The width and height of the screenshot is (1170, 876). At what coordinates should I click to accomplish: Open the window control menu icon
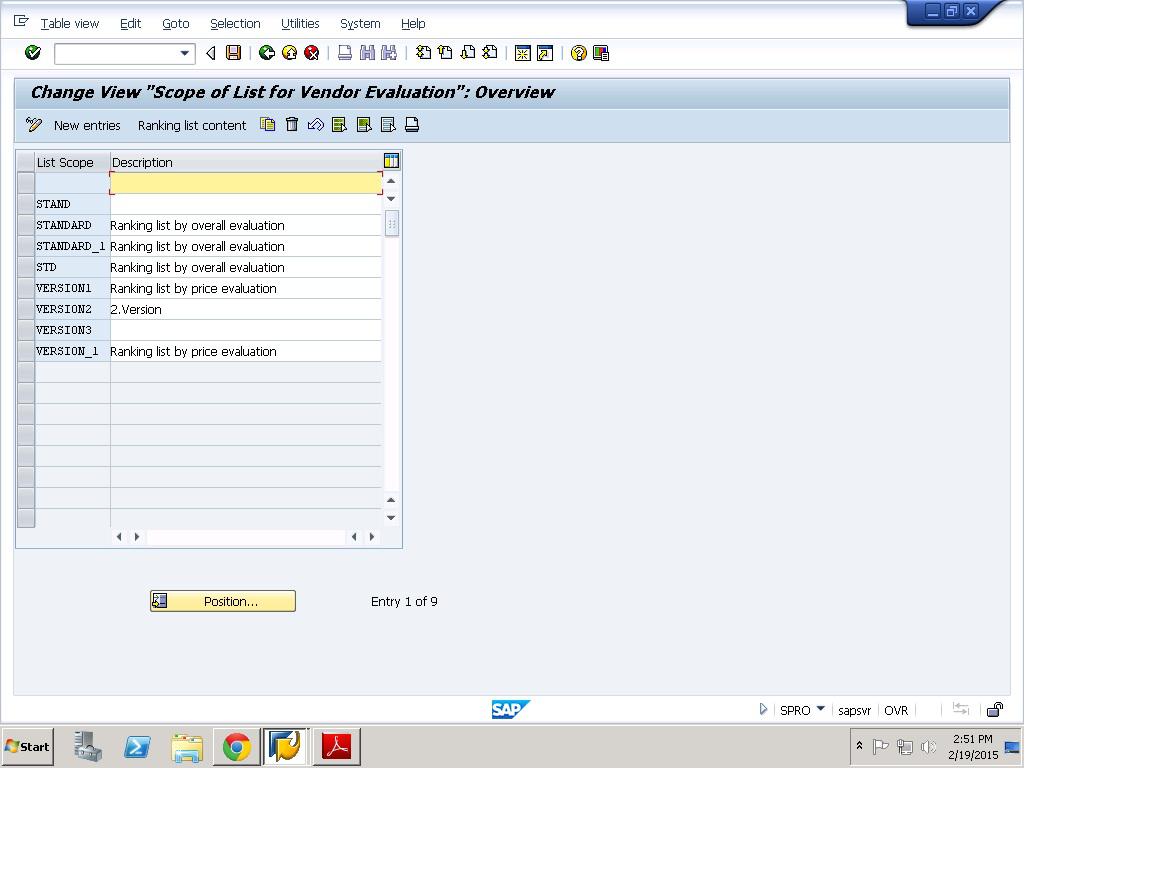click(x=21, y=22)
